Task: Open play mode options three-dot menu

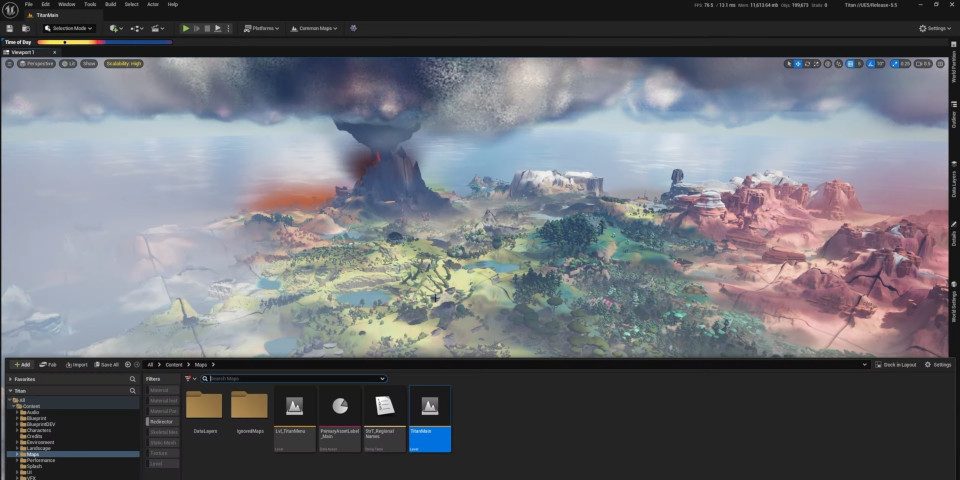Action: pyautogui.click(x=228, y=28)
